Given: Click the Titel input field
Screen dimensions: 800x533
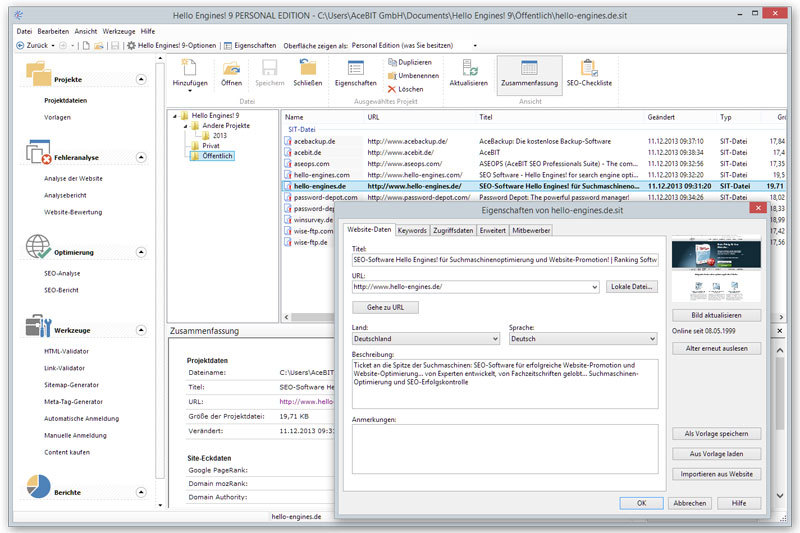Looking at the screenshot, I should pyautogui.click(x=505, y=260).
